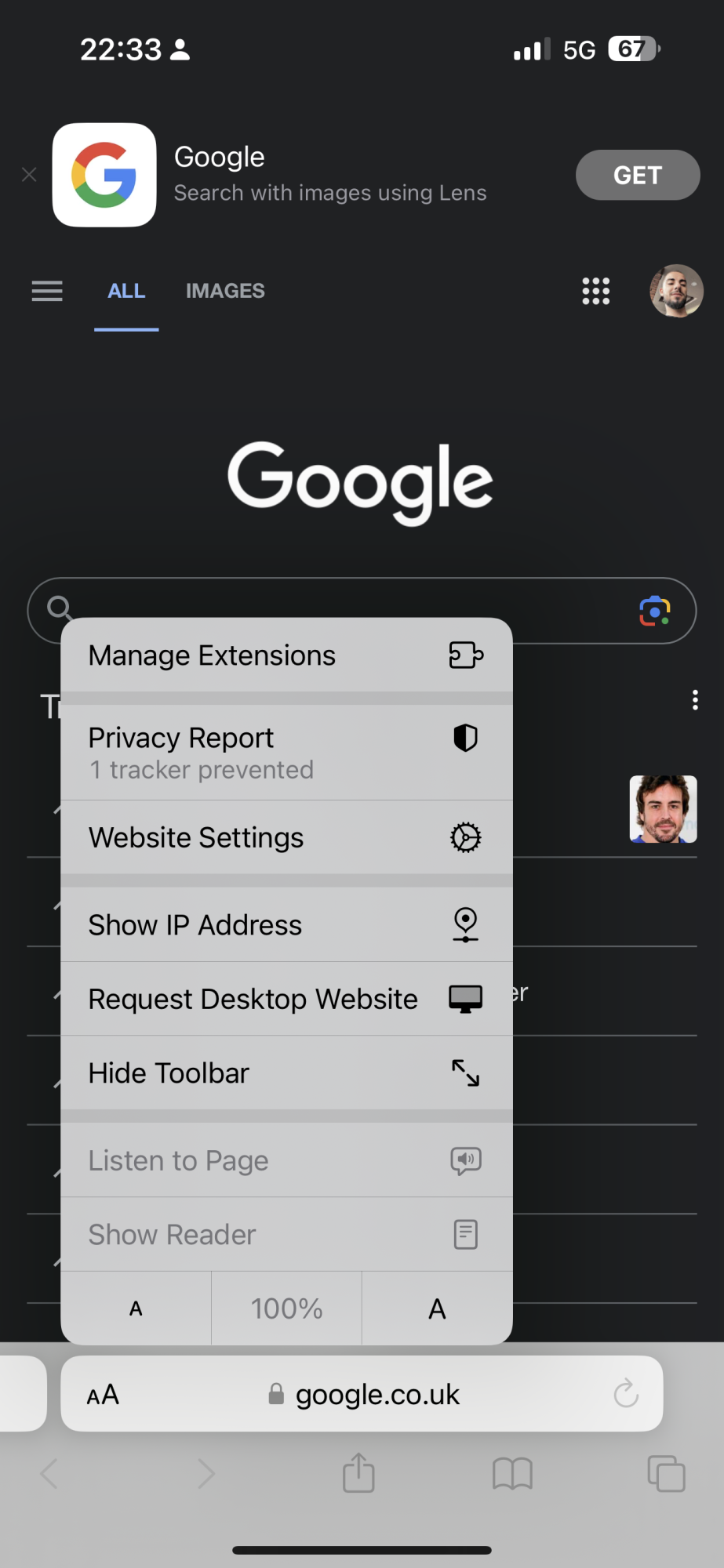The height and width of the screenshot is (1568, 724).
Task: Tap the 5G network status indicator
Action: pos(580,50)
